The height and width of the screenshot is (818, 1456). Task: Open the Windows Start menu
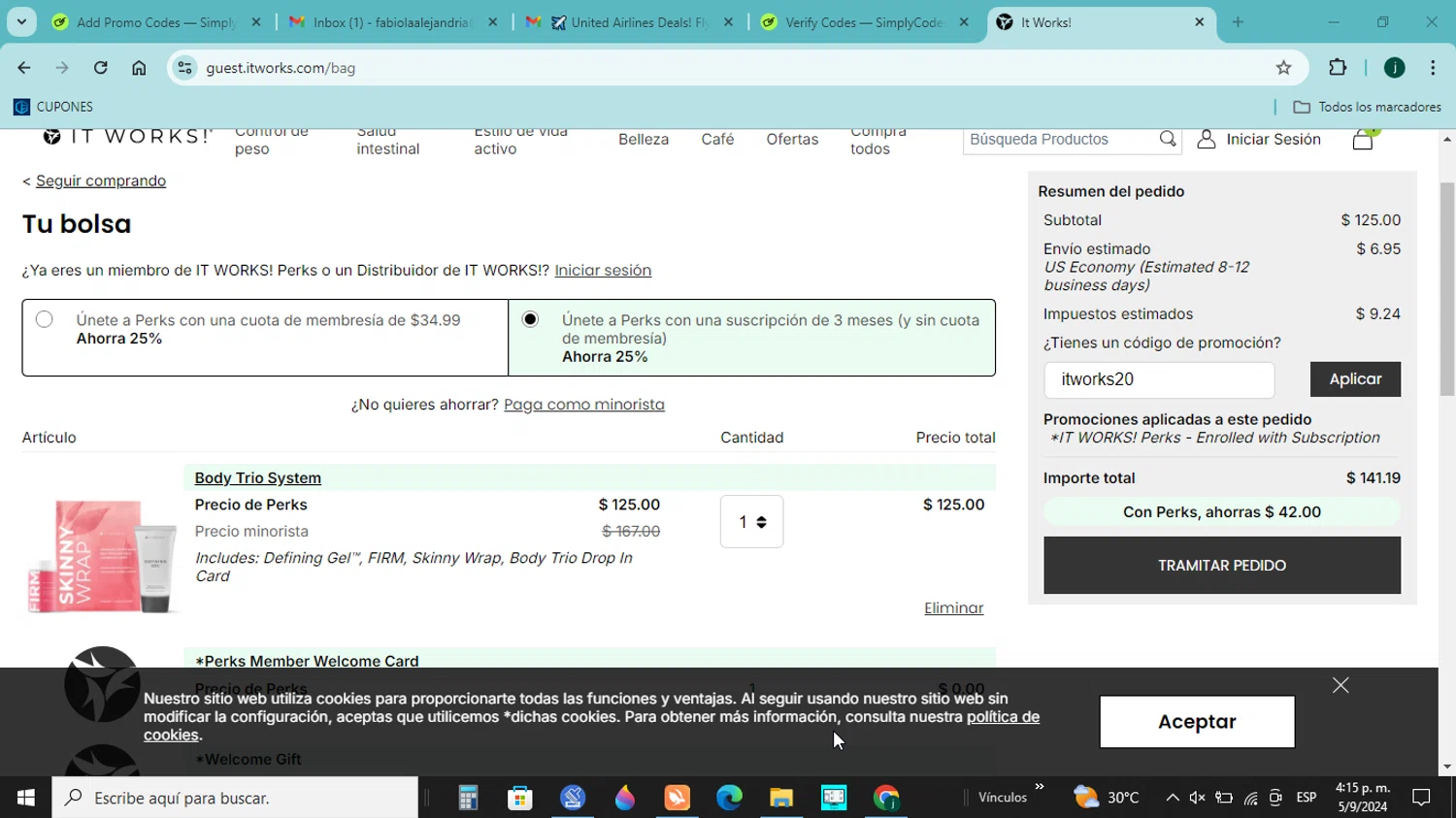tap(26, 798)
